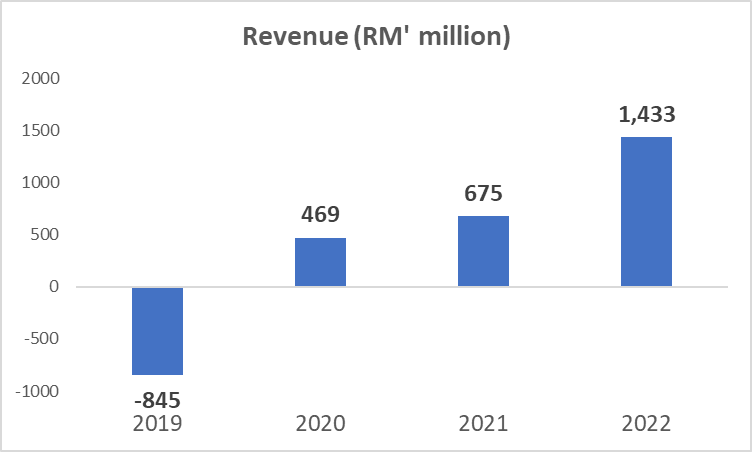
Task: Select the 2022 category axis label
Action: 646,423
